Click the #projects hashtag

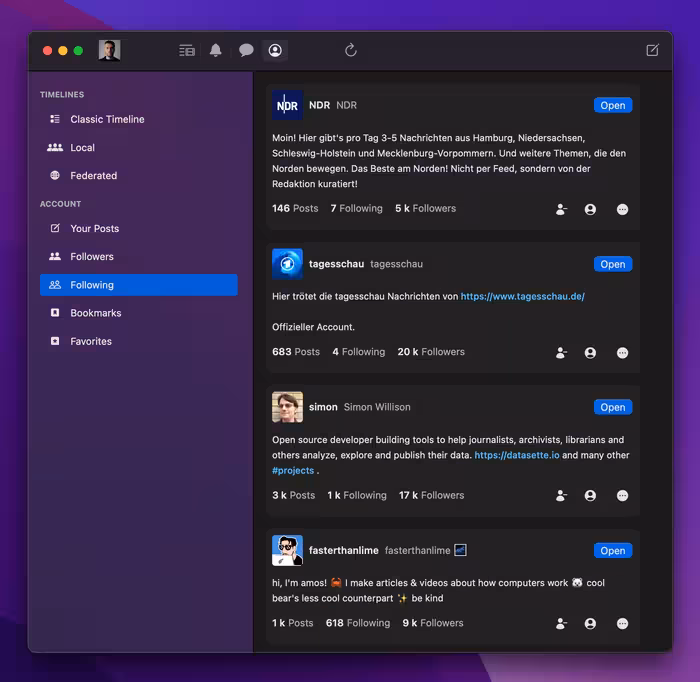tap(293, 470)
